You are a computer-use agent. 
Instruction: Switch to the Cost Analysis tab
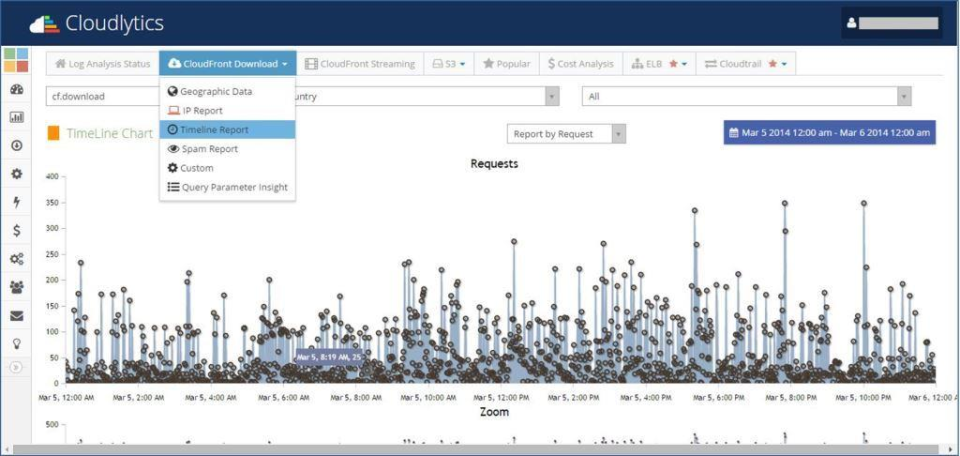coord(580,64)
